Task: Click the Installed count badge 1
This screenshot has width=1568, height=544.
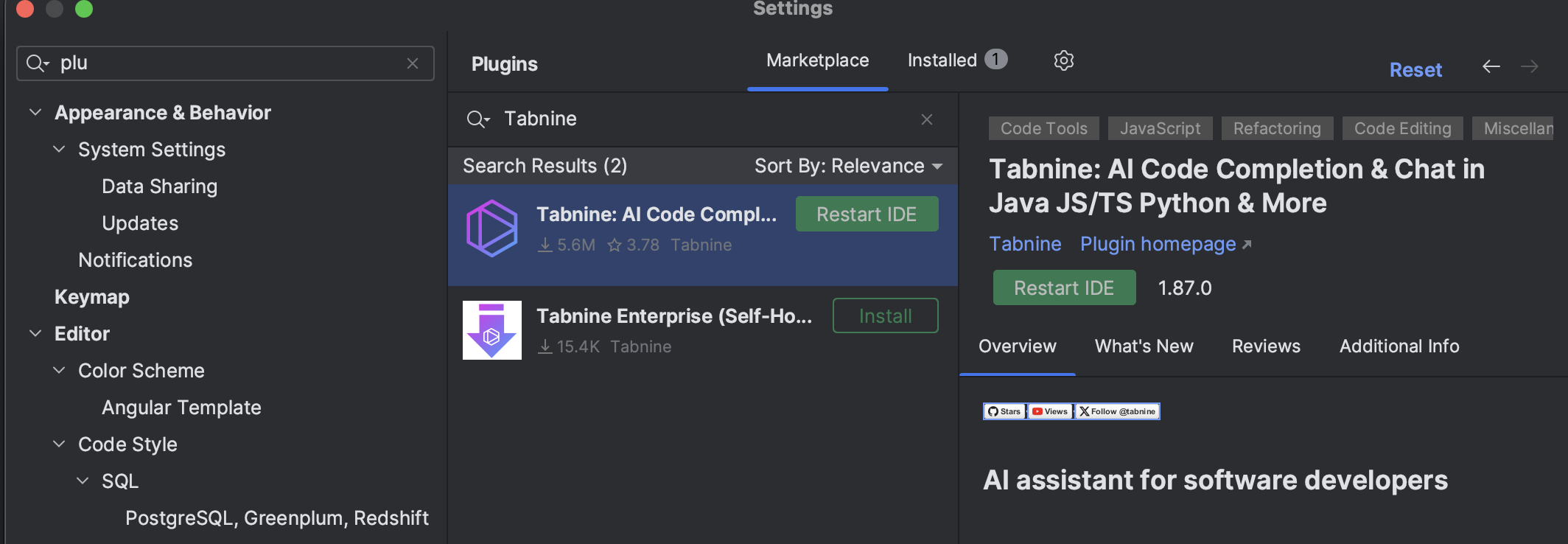Action: 995,59
